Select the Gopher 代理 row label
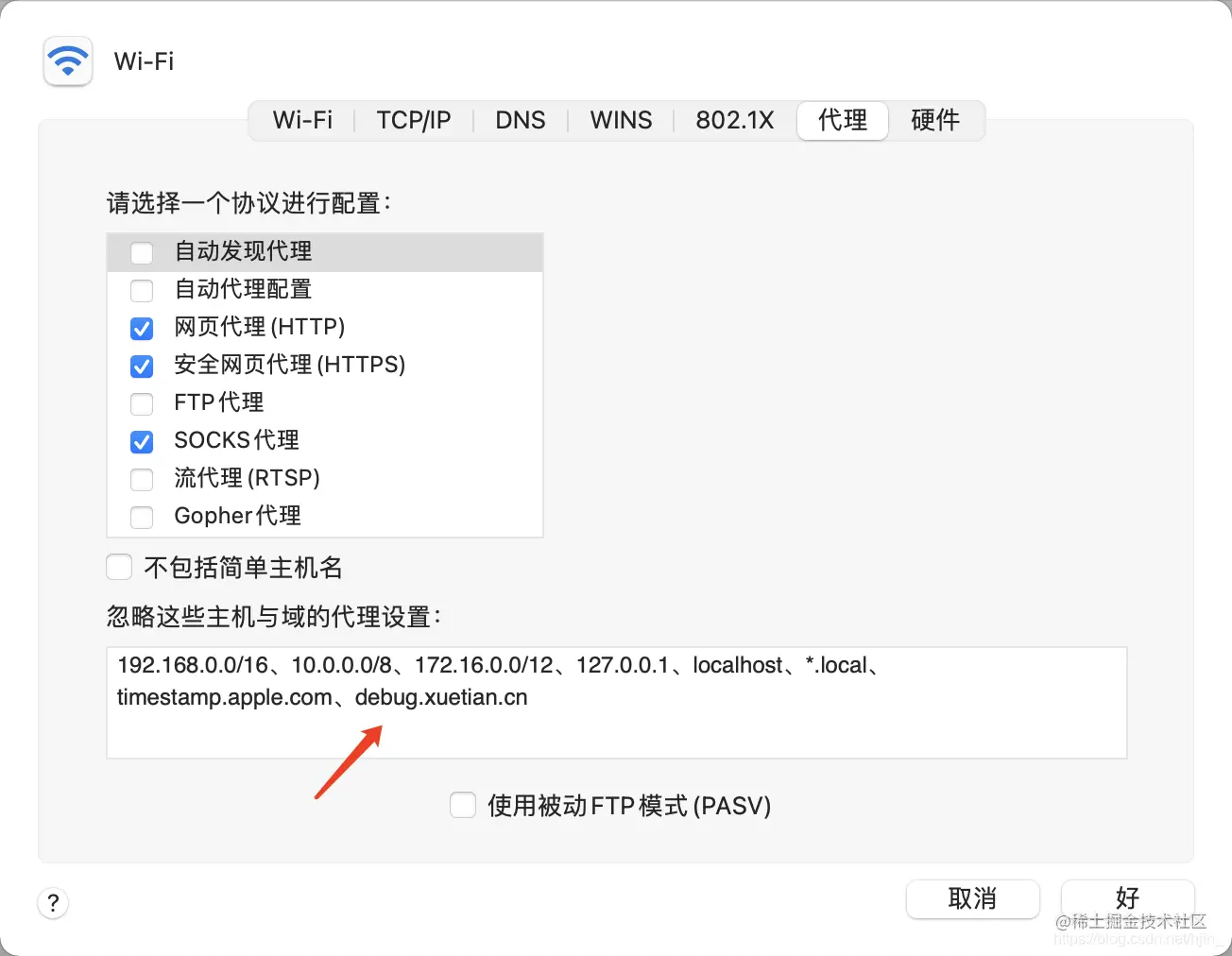 237,516
